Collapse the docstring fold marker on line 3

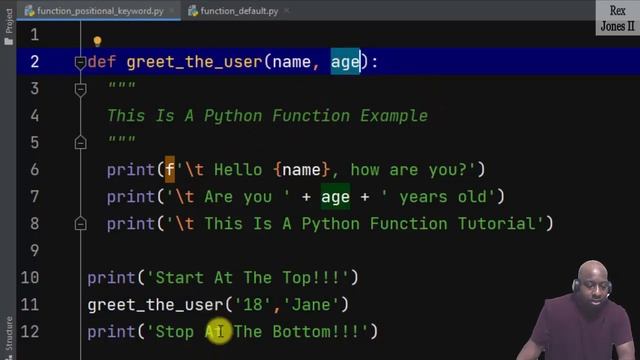tap(80, 89)
